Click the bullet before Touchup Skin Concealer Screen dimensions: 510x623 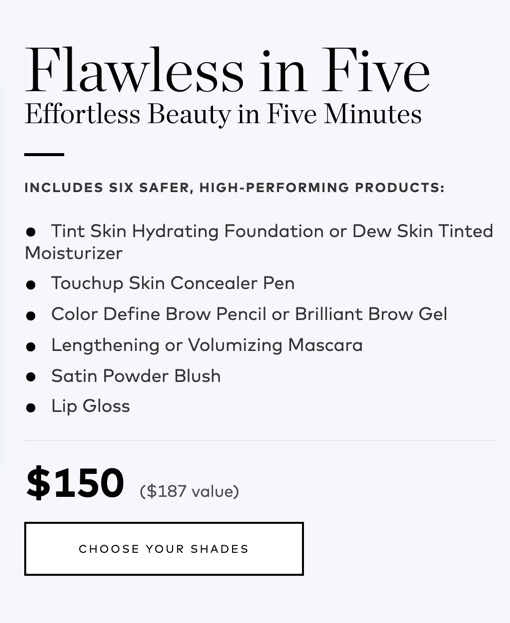[x=31, y=284]
